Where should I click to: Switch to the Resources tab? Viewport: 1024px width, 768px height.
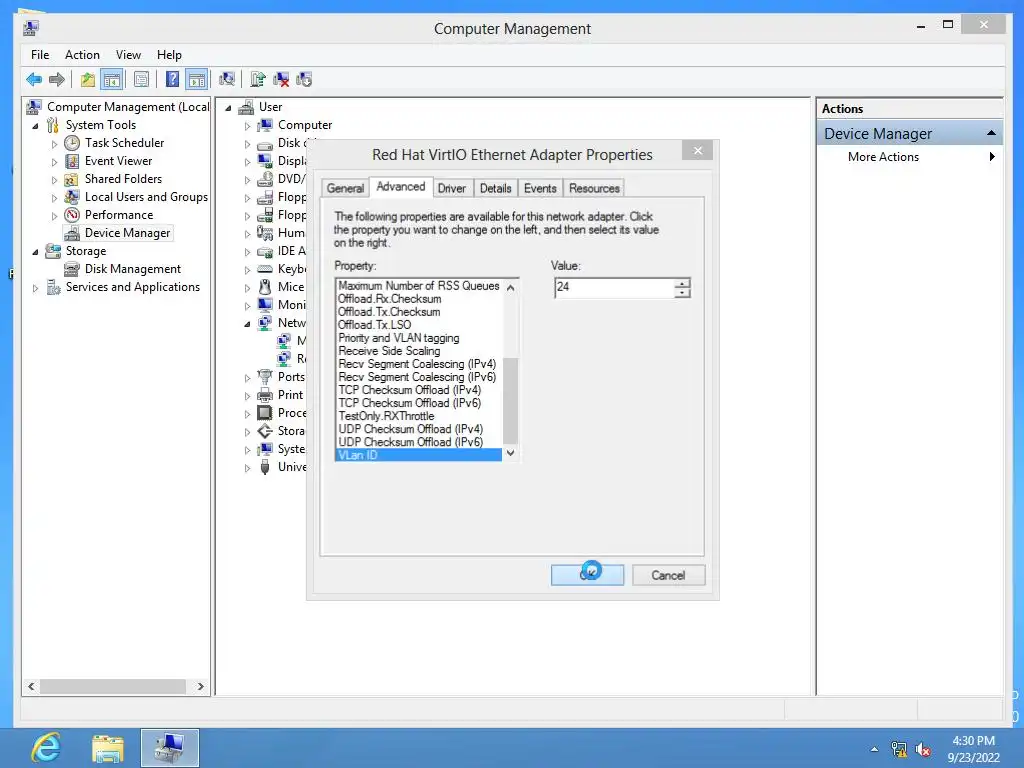594,189
